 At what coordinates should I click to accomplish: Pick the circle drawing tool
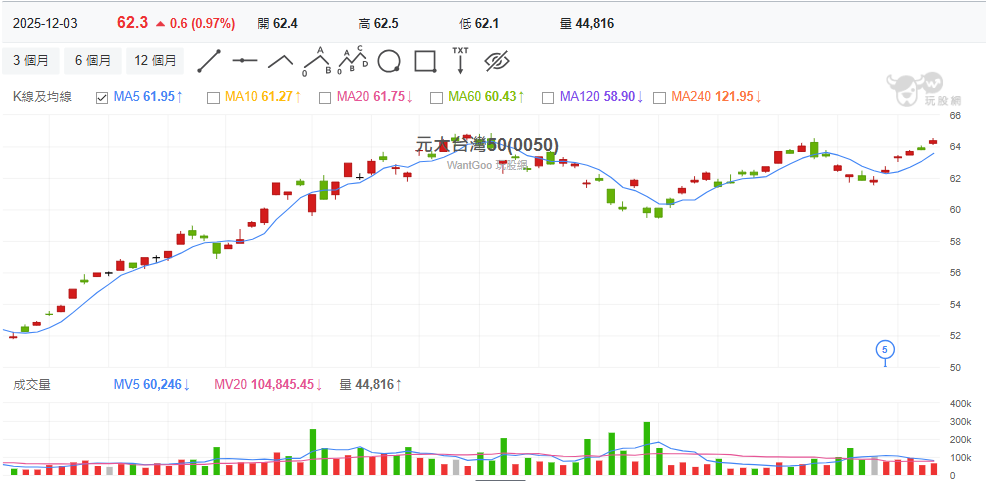(x=389, y=61)
